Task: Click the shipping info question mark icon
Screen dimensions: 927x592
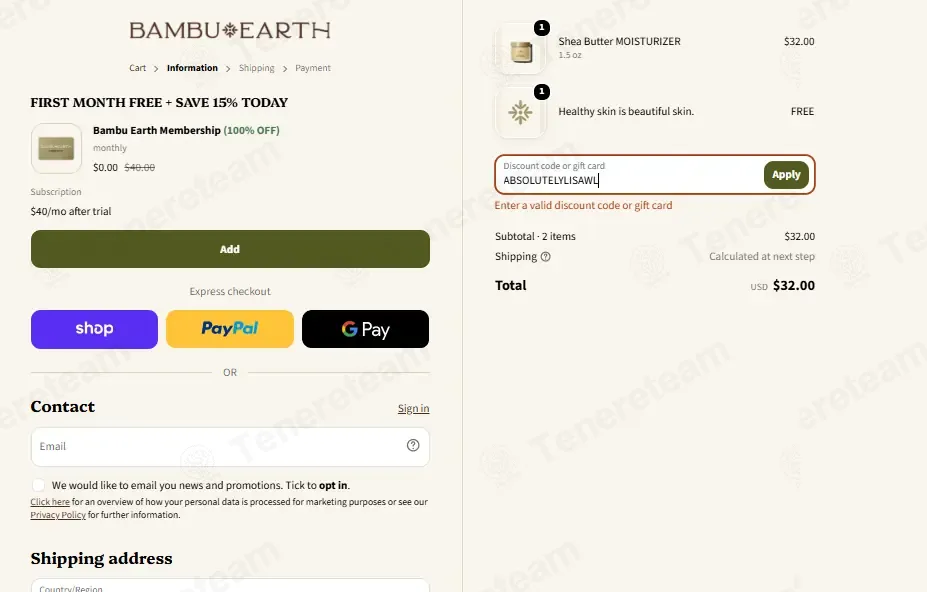Action: click(546, 257)
